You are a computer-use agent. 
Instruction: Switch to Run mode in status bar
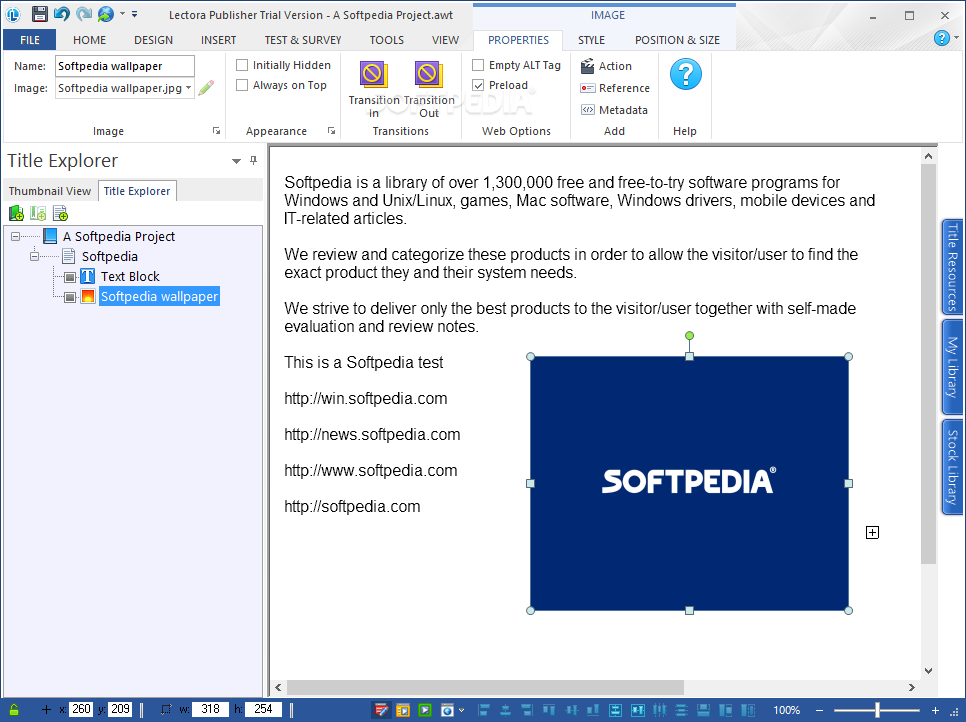pyautogui.click(x=403, y=710)
